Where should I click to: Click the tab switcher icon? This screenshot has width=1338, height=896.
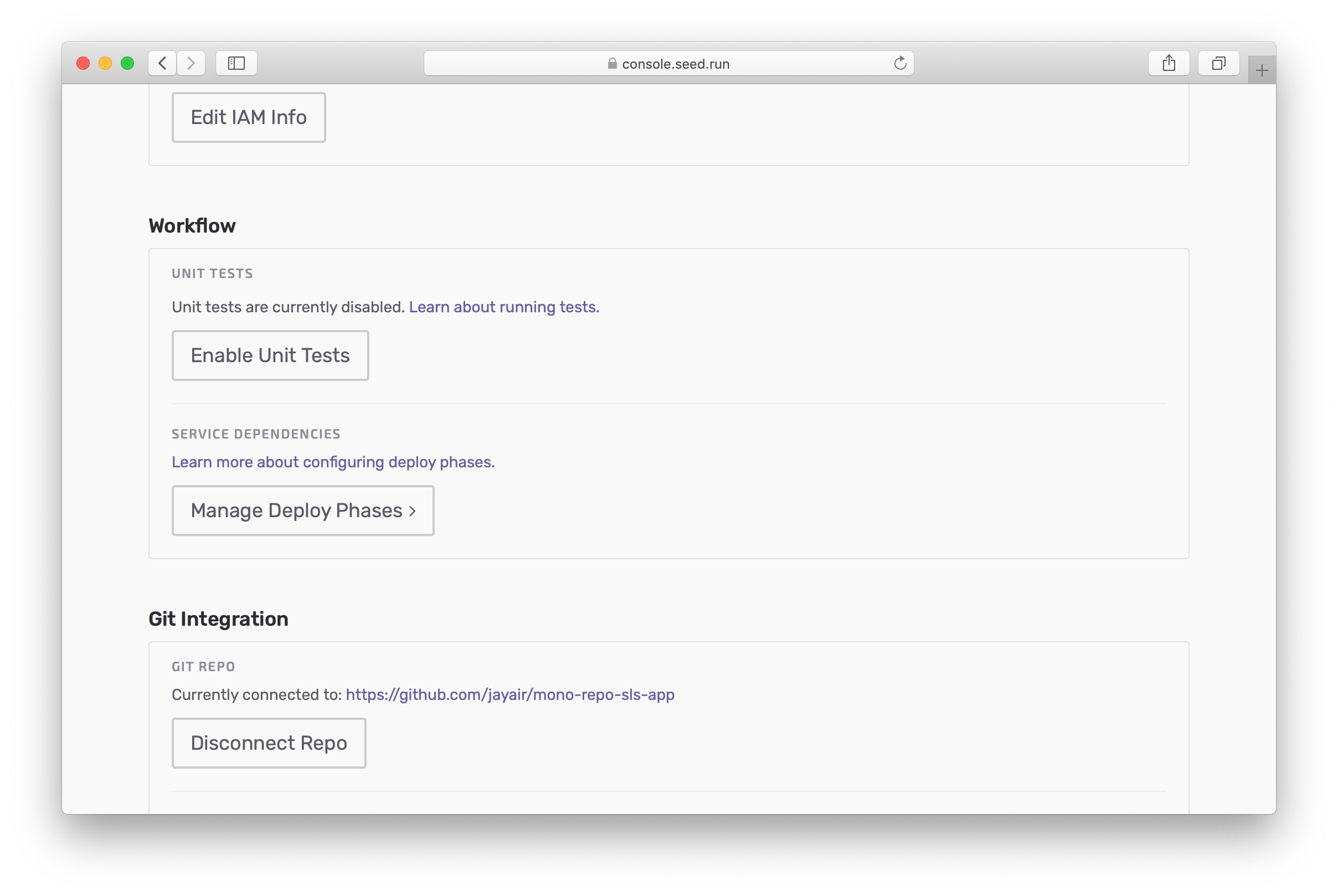pyautogui.click(x=1218, y=63)
